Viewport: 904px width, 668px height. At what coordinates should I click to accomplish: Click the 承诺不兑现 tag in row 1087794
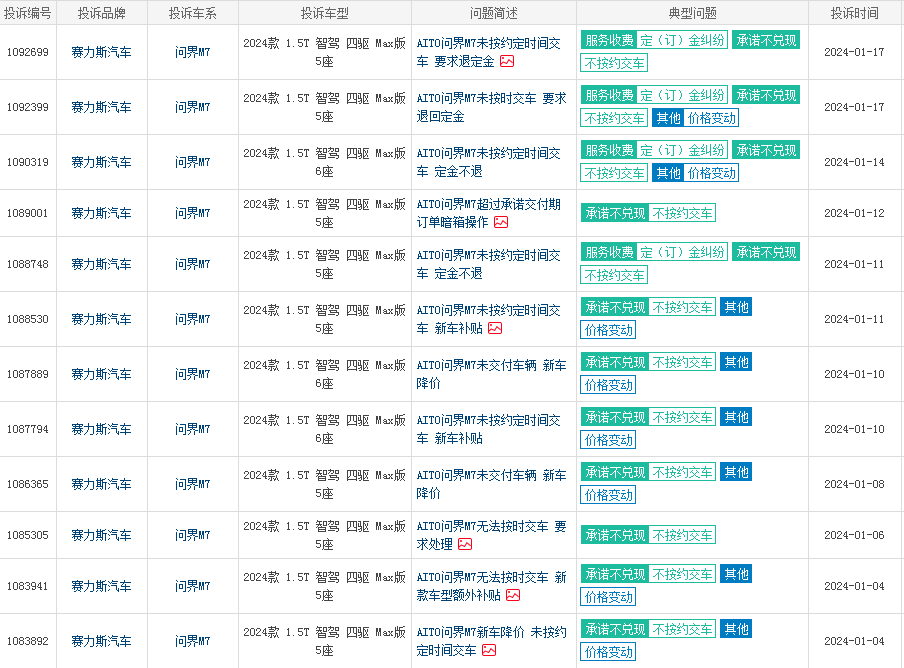pos(615,417)
